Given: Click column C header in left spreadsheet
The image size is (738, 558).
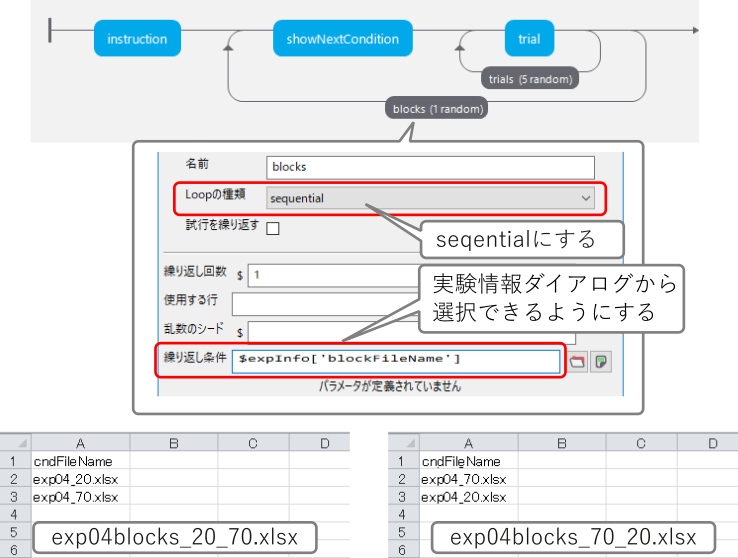Looking at the screenshot, I should 253,443.
